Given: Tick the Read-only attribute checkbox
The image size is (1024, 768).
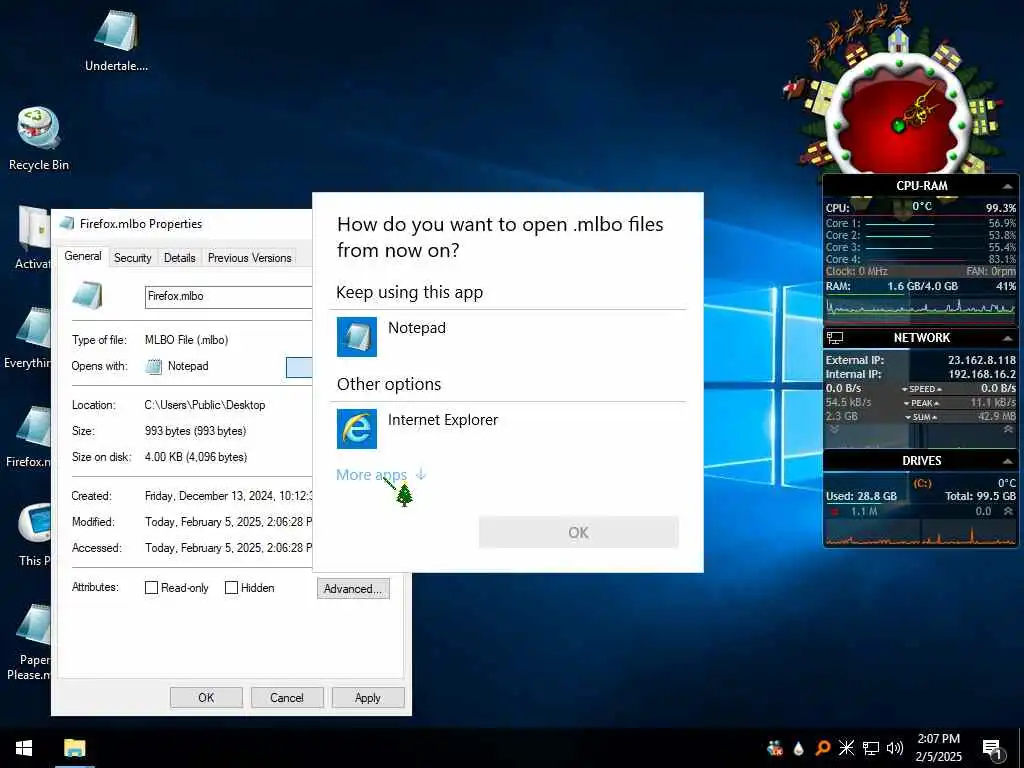Looking at the screenshot, I should point(151,588).
